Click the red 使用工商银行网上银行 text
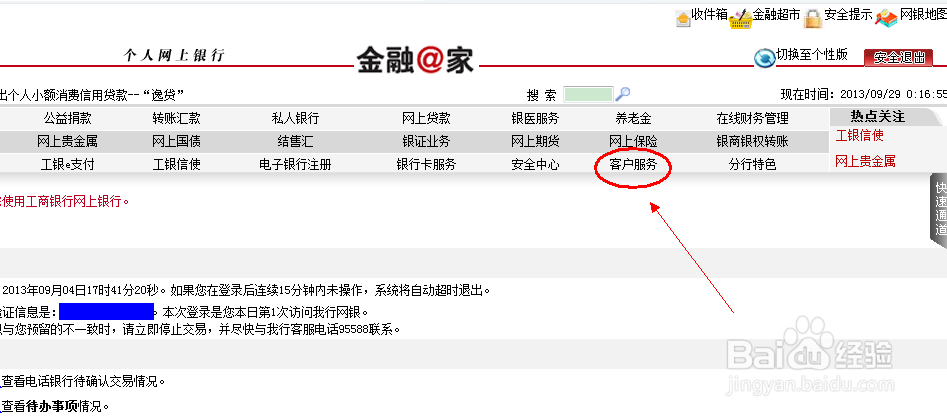This screenshot has height=417, width=947. 65,201
